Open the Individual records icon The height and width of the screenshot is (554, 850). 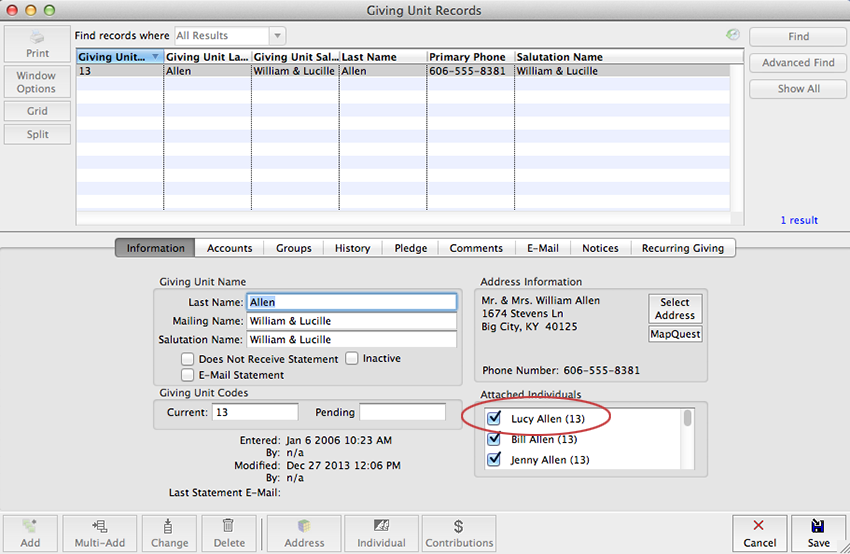pos(381,532)
